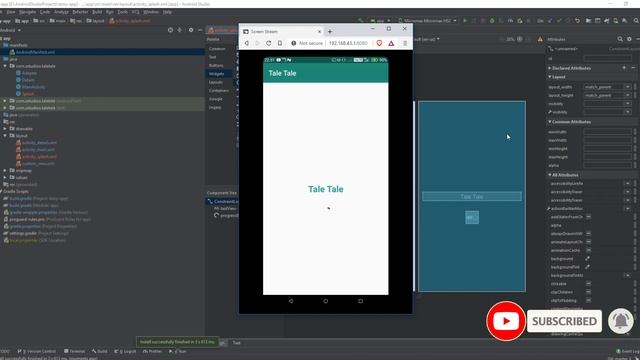Image resolution: width=640 pixels, height=360 pixels.
Task: Open the Logcat tool window tab
Action: [125, 351]
